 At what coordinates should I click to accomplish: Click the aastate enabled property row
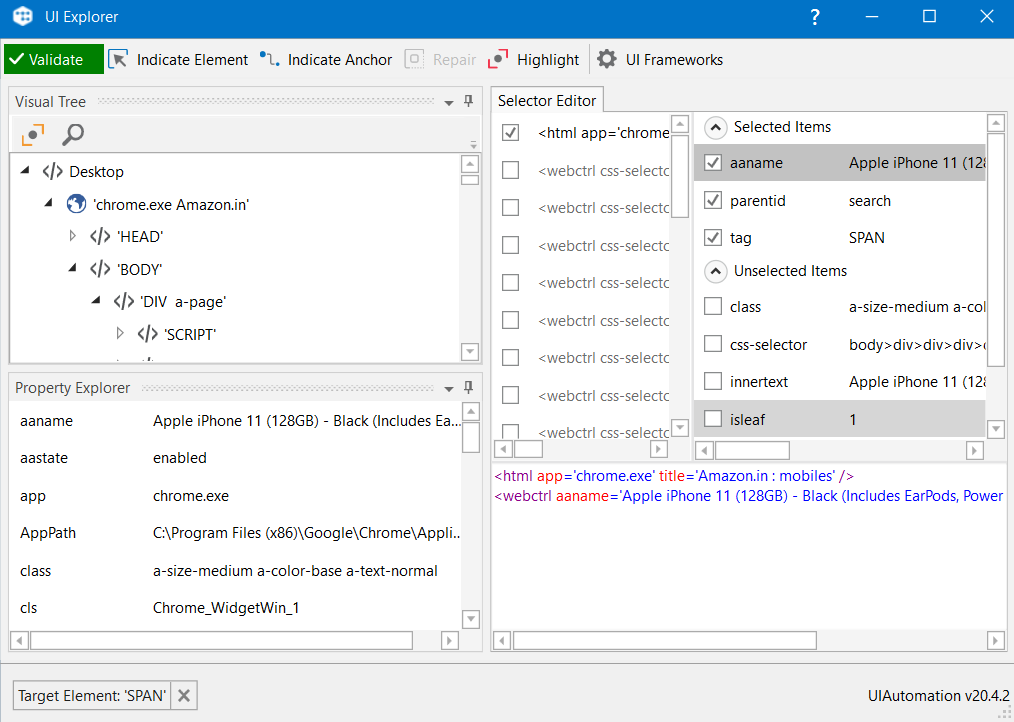[x=235, y=458]
